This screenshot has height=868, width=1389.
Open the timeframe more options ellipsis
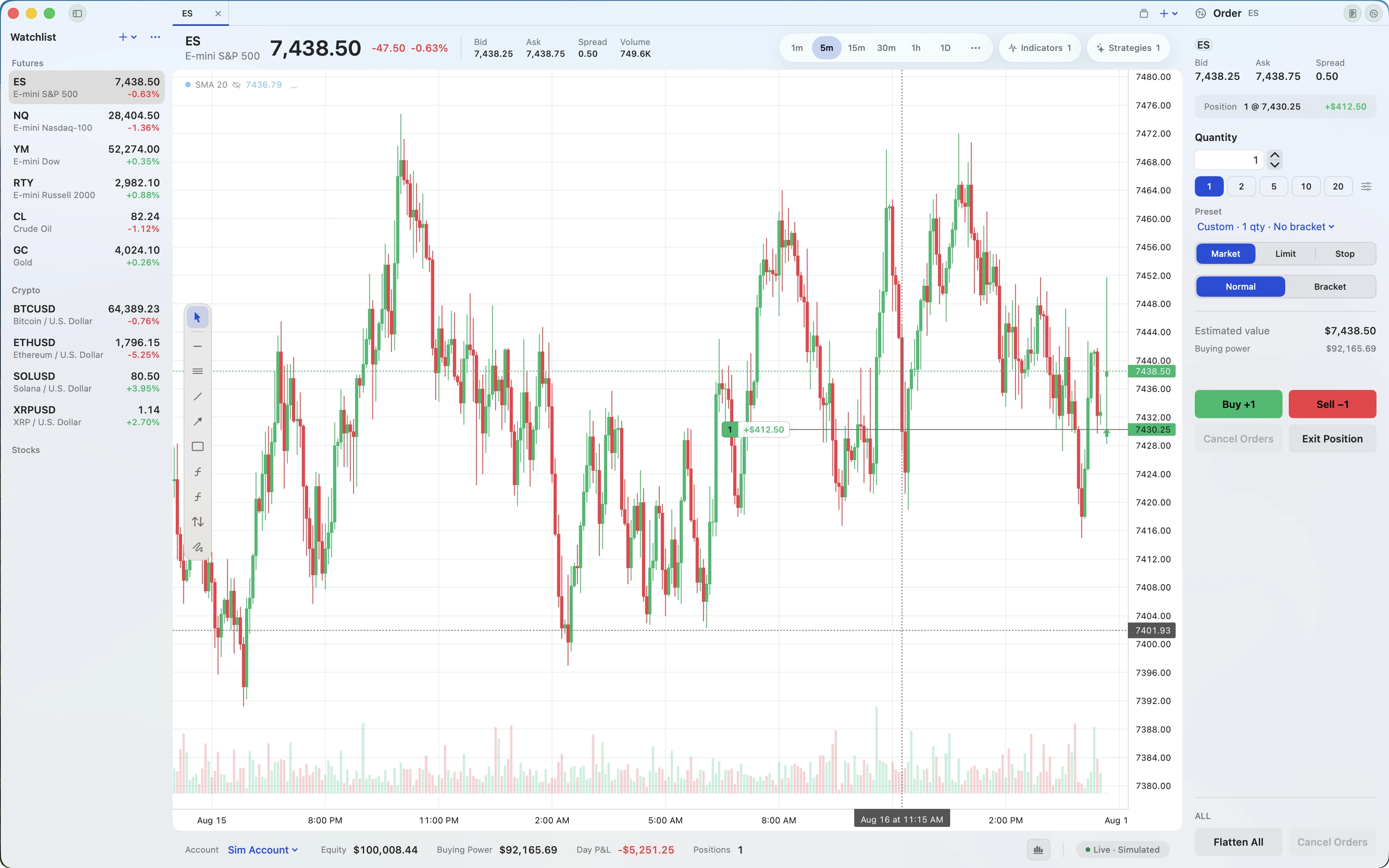coord(975,48)
